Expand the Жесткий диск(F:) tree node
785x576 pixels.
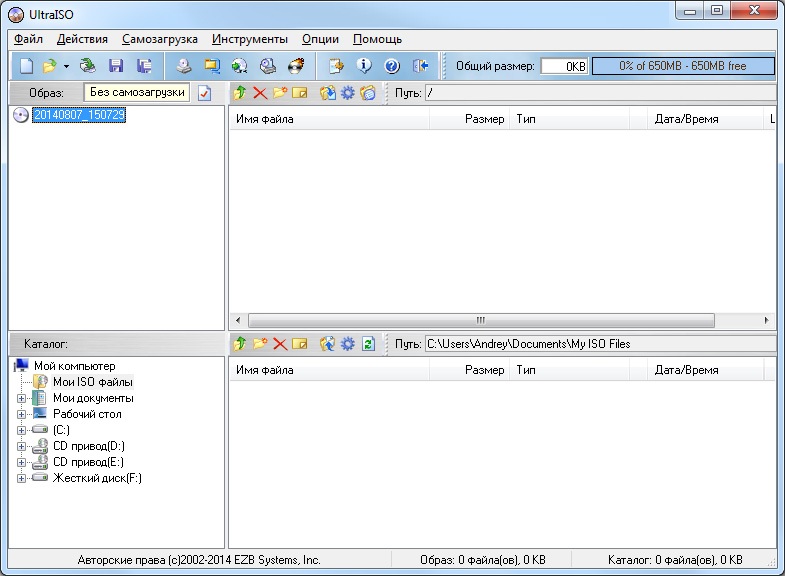22,478
